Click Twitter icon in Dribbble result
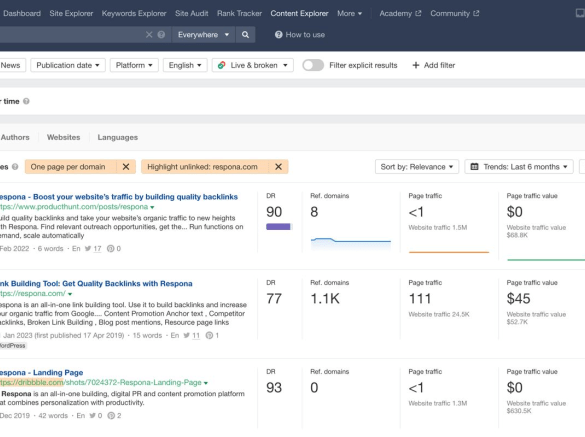This screenshot has width=585, height=437. 93,415
